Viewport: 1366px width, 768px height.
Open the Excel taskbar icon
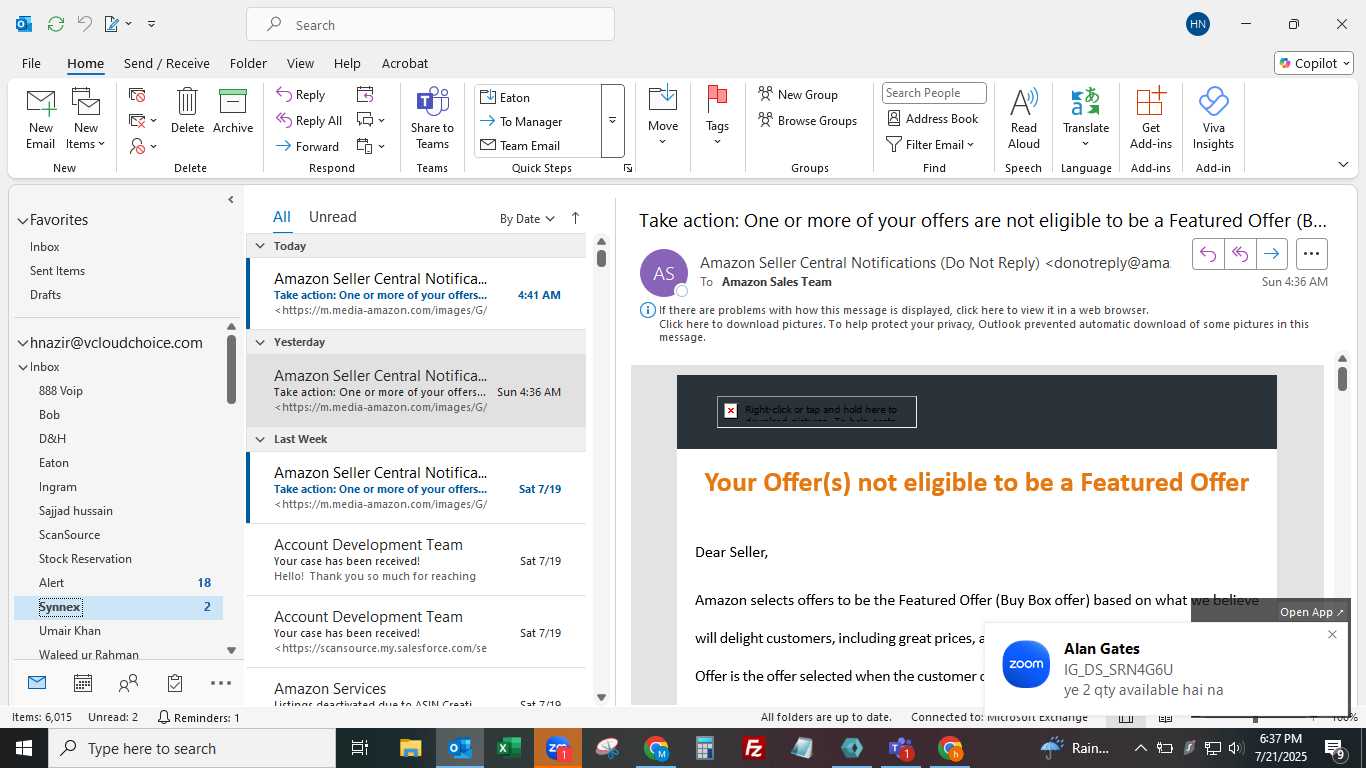[509, 748]
